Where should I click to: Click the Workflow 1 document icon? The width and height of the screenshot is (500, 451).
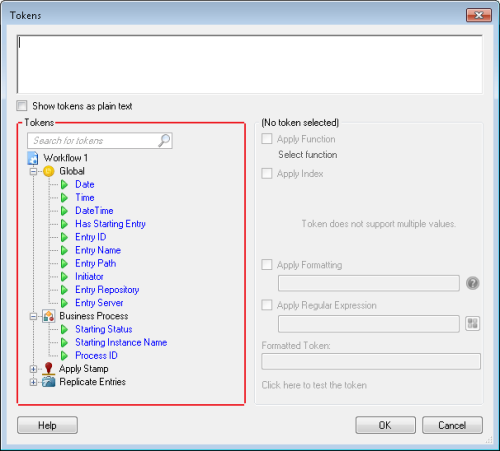pyautogui.click(x=33, y=158)
